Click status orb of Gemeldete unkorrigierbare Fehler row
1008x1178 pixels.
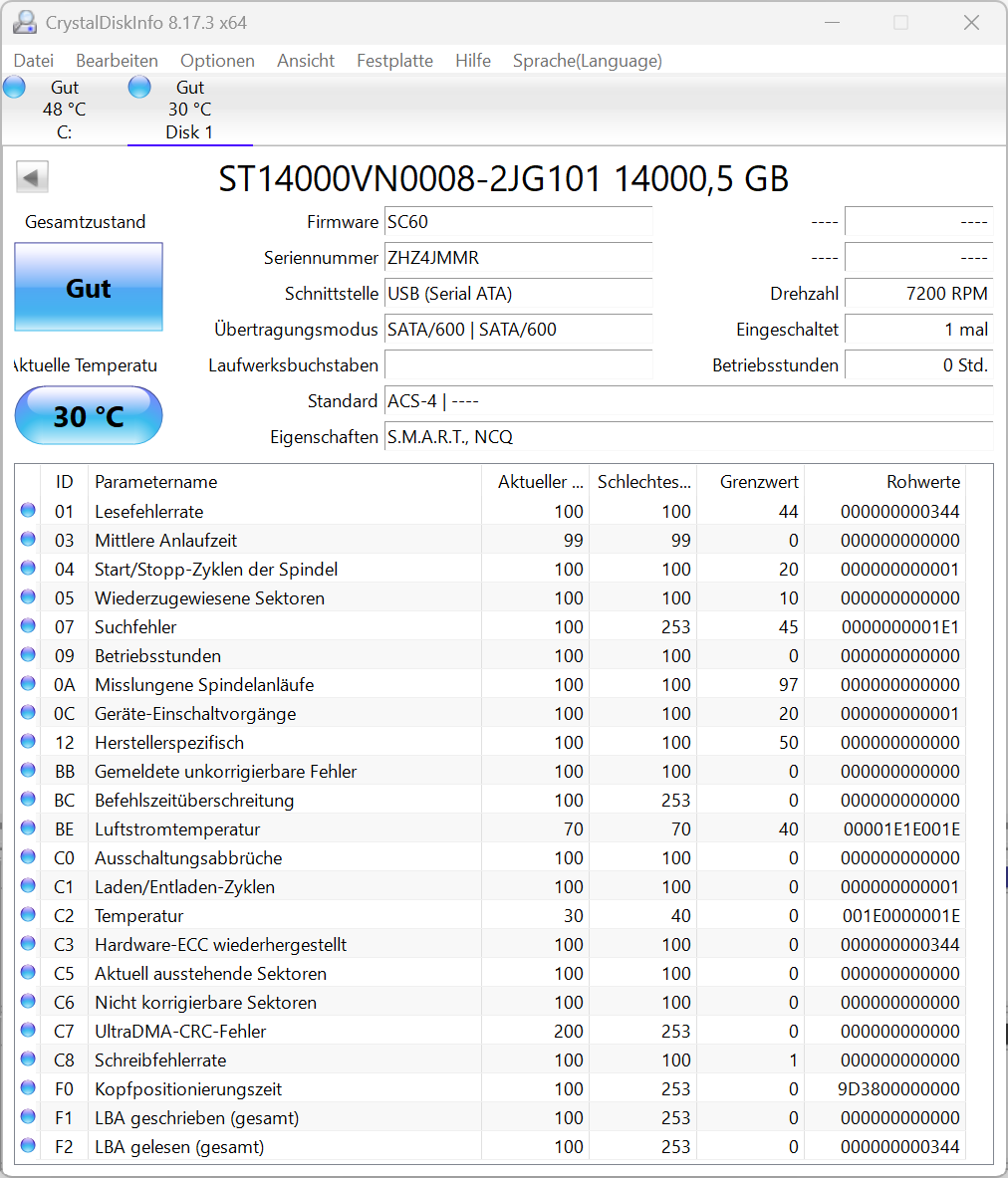click(x=28, y=770)
